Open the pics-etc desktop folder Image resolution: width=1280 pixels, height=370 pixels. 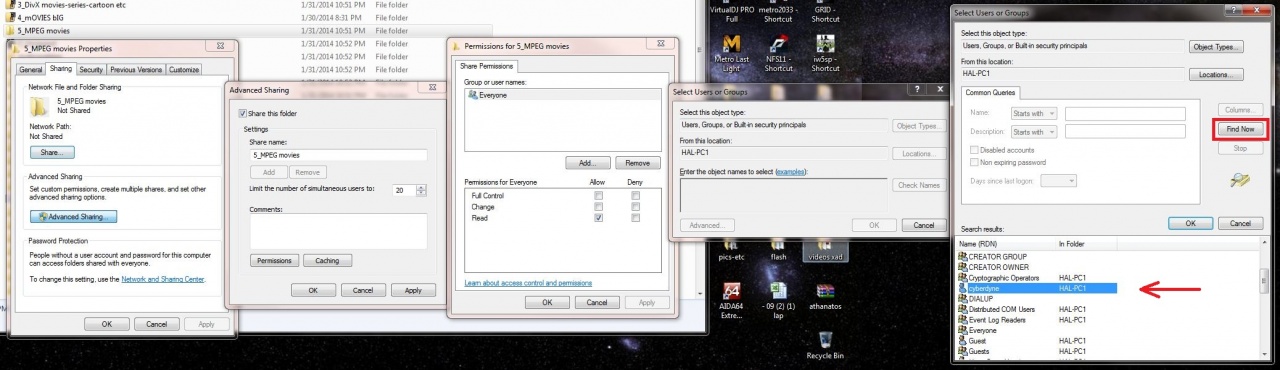tap(731, 249)
